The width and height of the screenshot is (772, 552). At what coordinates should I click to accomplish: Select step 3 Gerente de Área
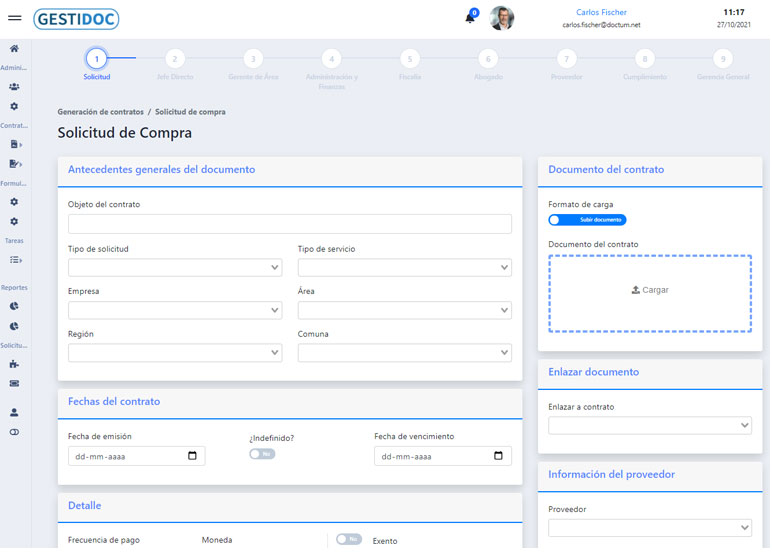tap(253, 59)
